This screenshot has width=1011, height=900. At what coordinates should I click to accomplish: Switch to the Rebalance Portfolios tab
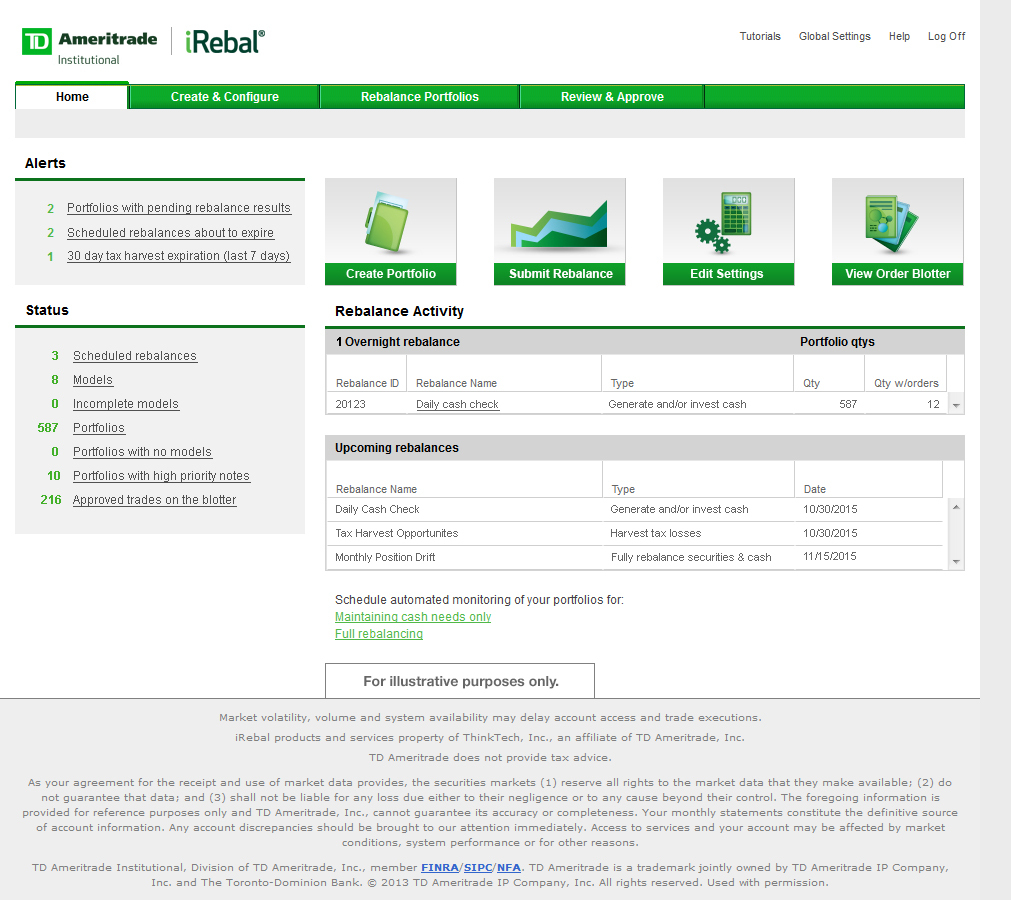click(419, 97)
